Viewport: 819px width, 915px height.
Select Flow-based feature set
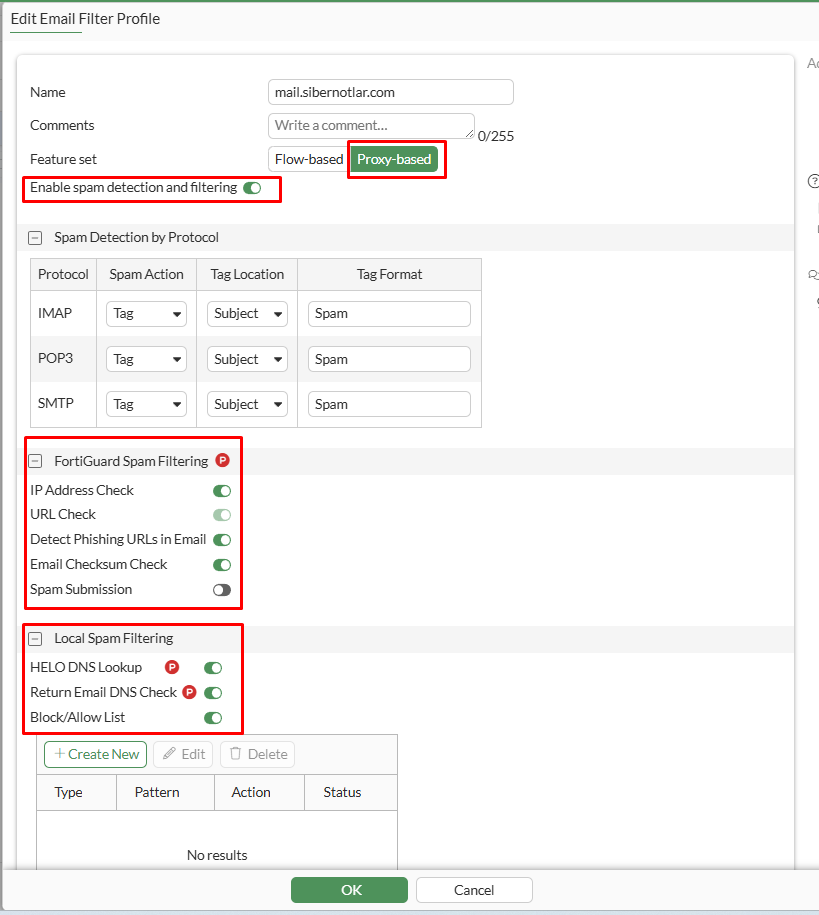pos(308,159)
